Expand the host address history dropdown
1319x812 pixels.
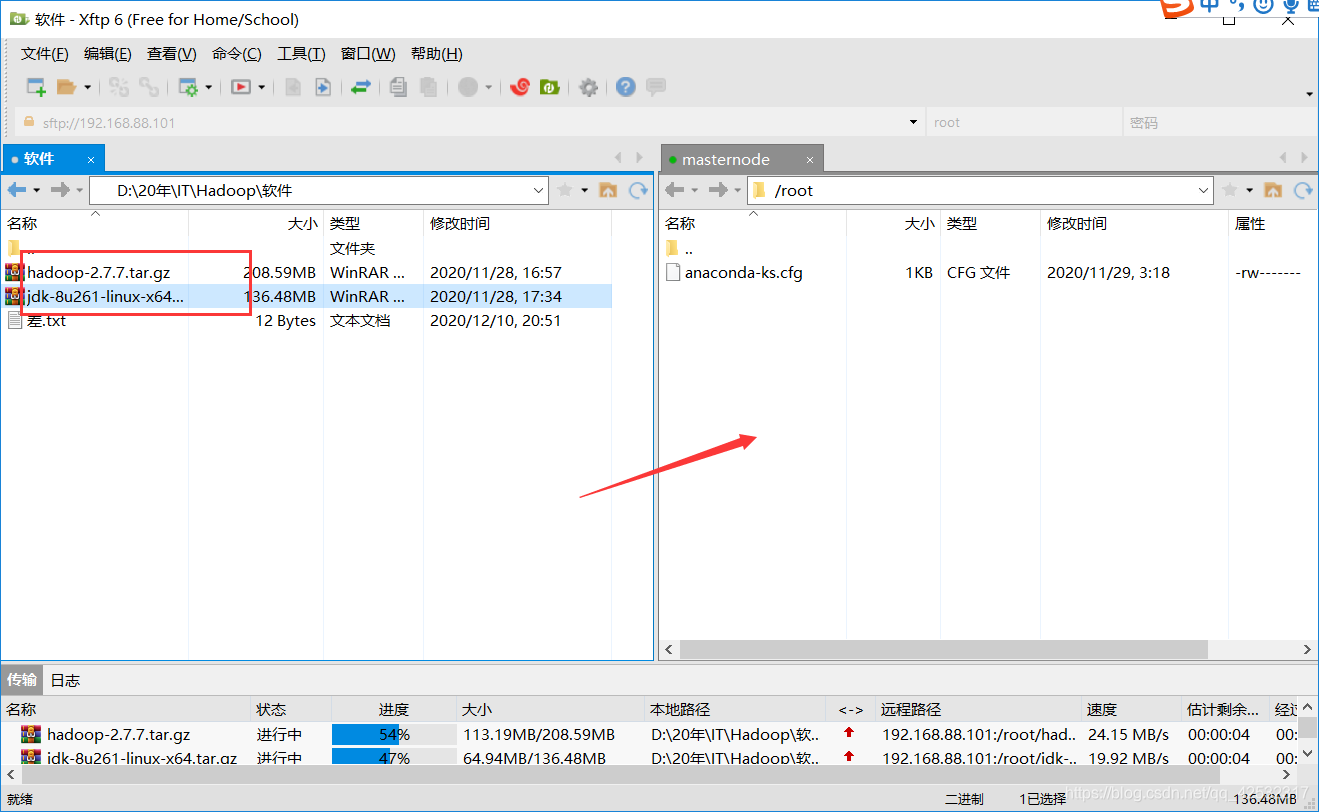913,123
